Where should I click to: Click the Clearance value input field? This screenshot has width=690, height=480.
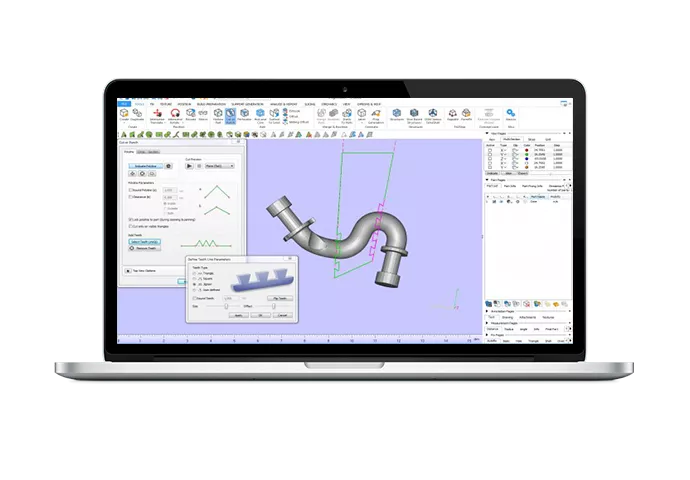pos(170,197)
